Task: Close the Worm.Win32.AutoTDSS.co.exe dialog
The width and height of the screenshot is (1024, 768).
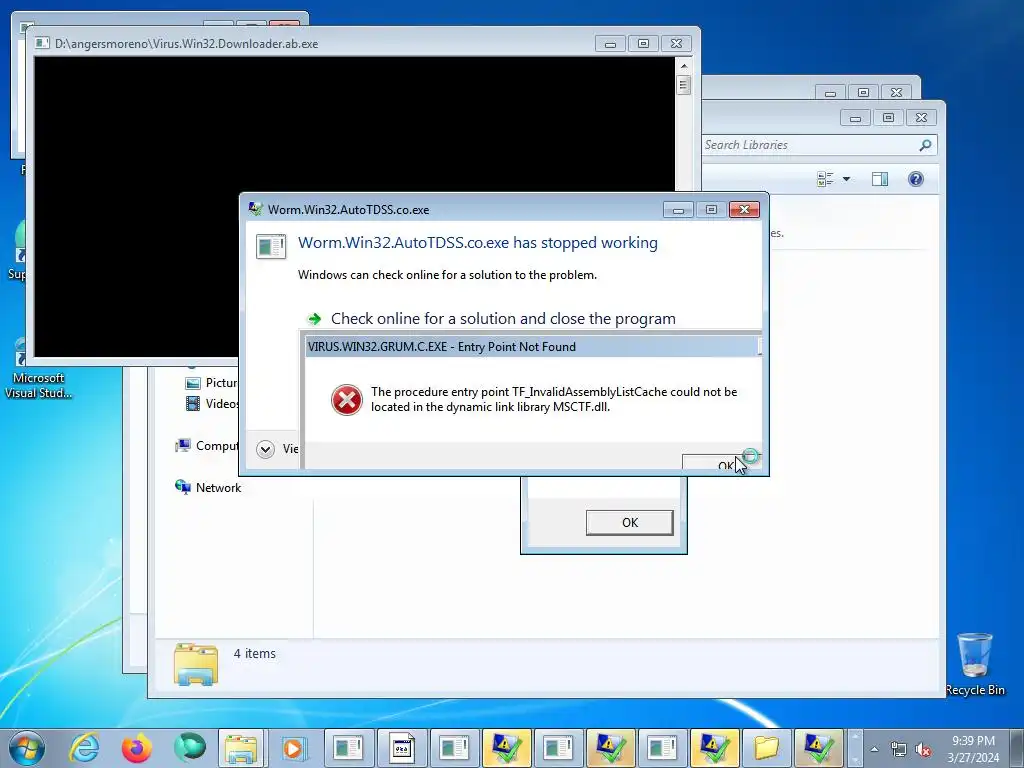Action: pyautogui.click(x=744, y=210)
